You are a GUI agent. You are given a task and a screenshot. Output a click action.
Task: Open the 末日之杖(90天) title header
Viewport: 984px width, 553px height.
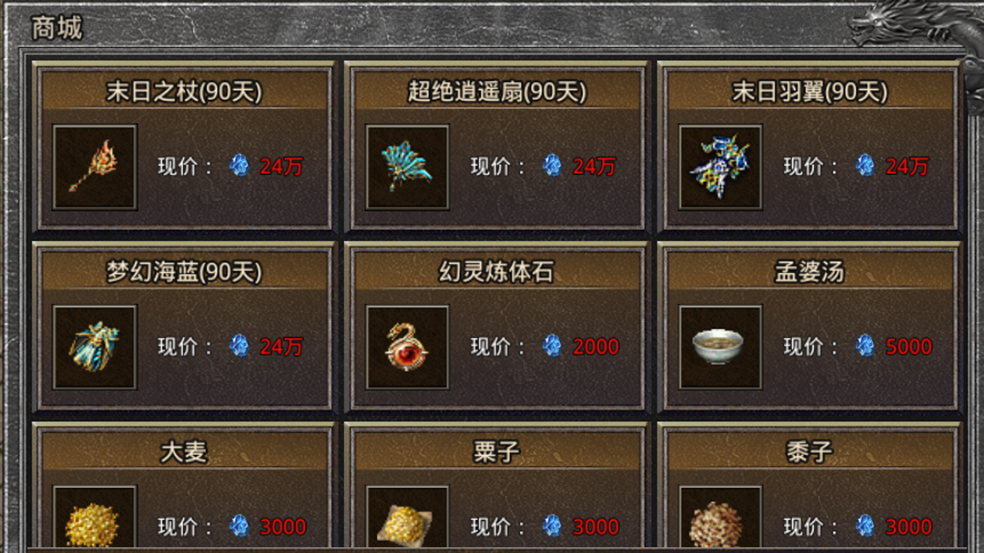point(184,92)
